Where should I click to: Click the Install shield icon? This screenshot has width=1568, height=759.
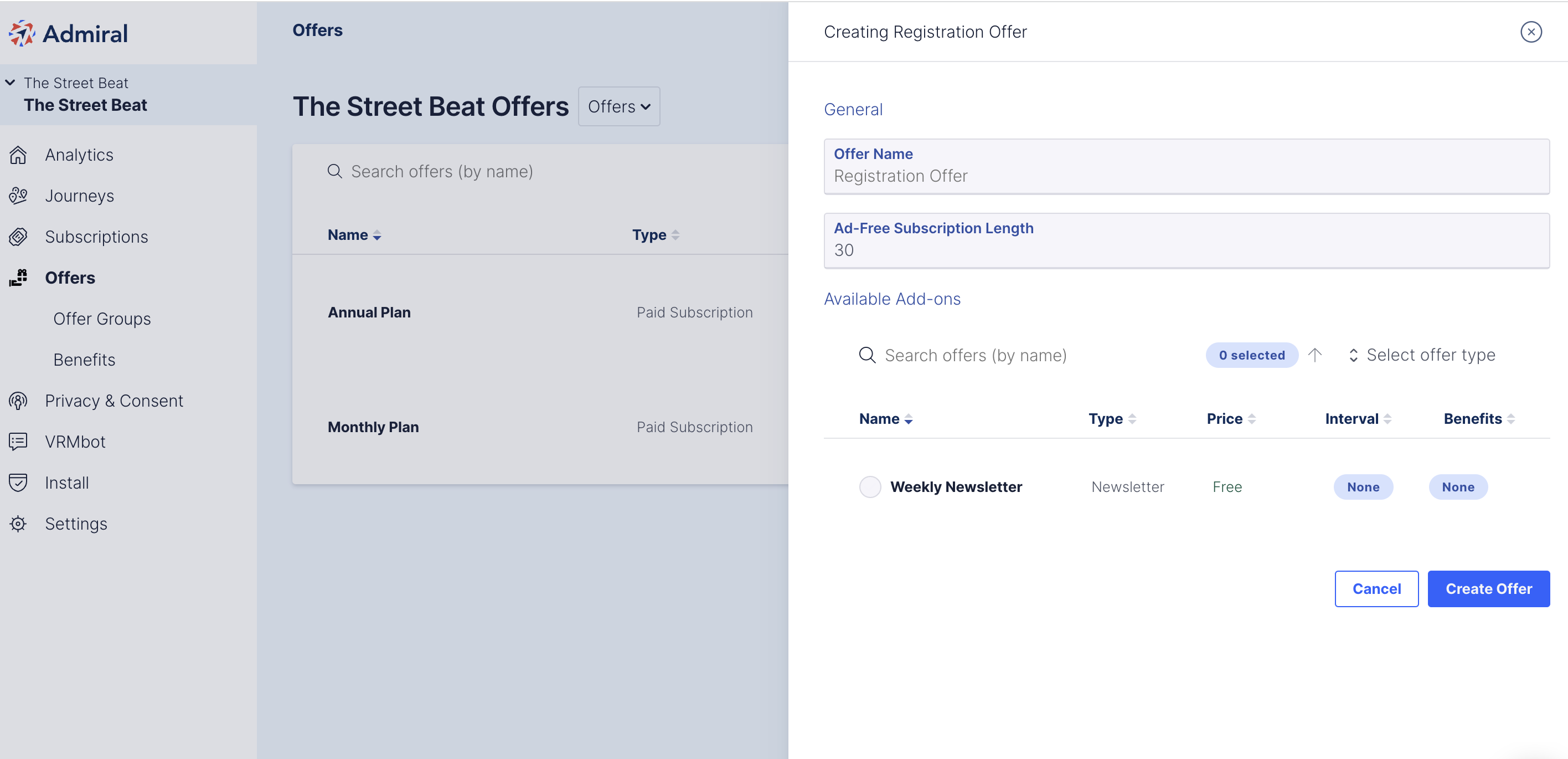18,483
